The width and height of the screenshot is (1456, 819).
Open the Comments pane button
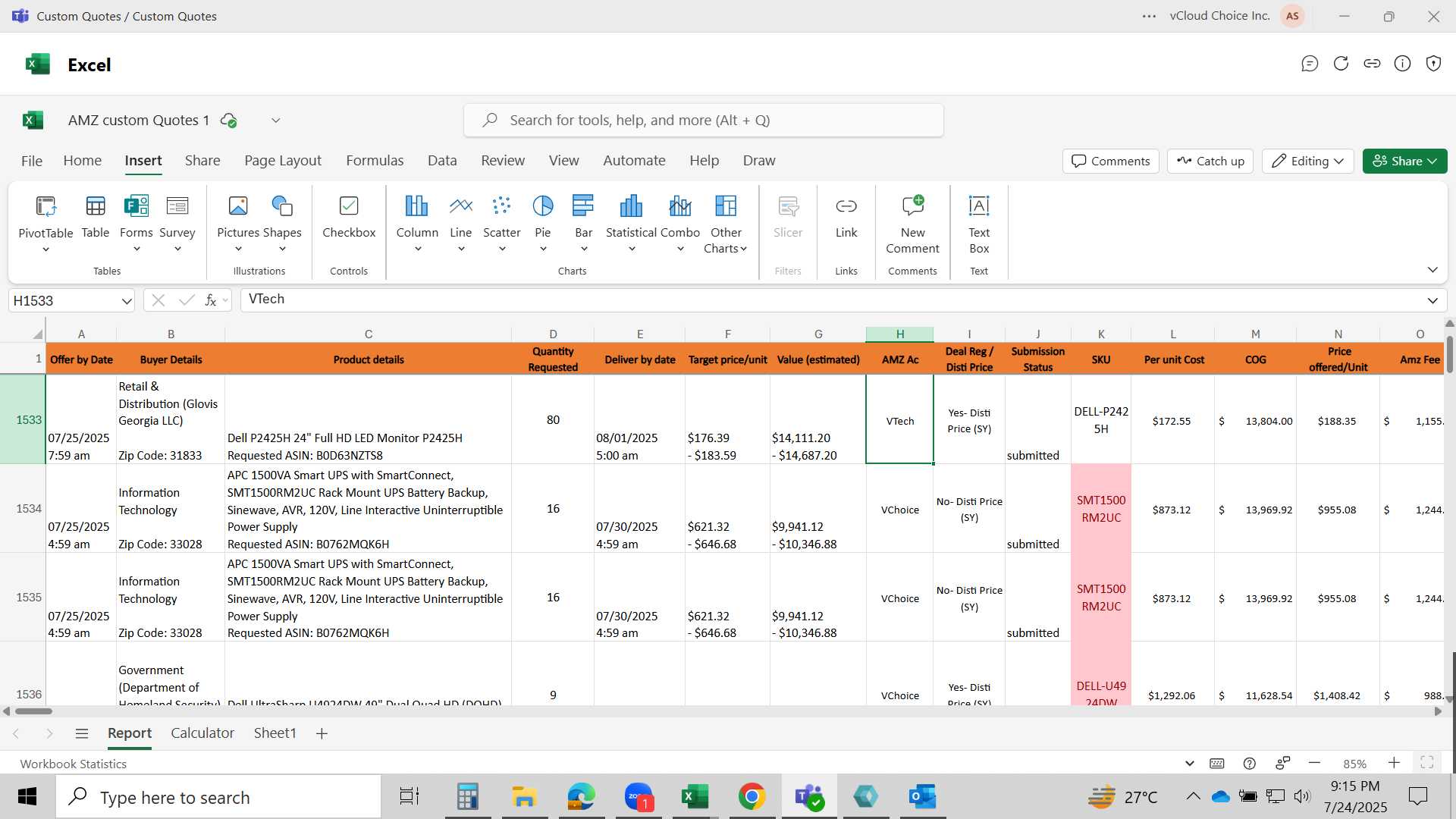click(1111, 161)
